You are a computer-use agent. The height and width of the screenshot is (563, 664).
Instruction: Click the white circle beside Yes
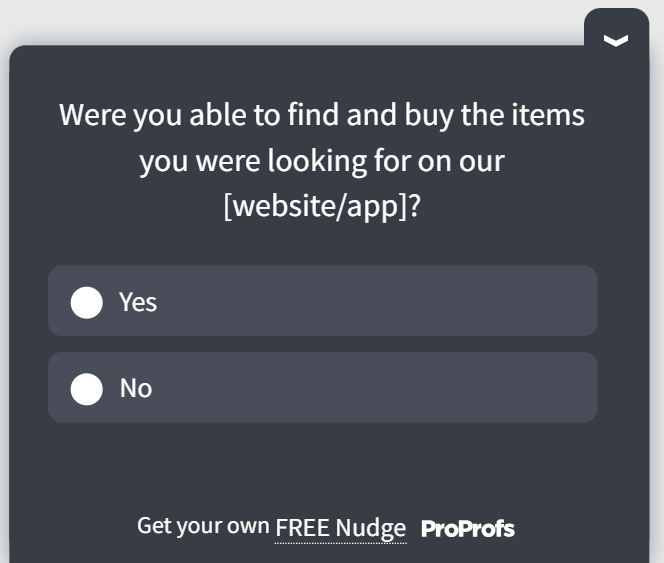click(x=87, y=302)
